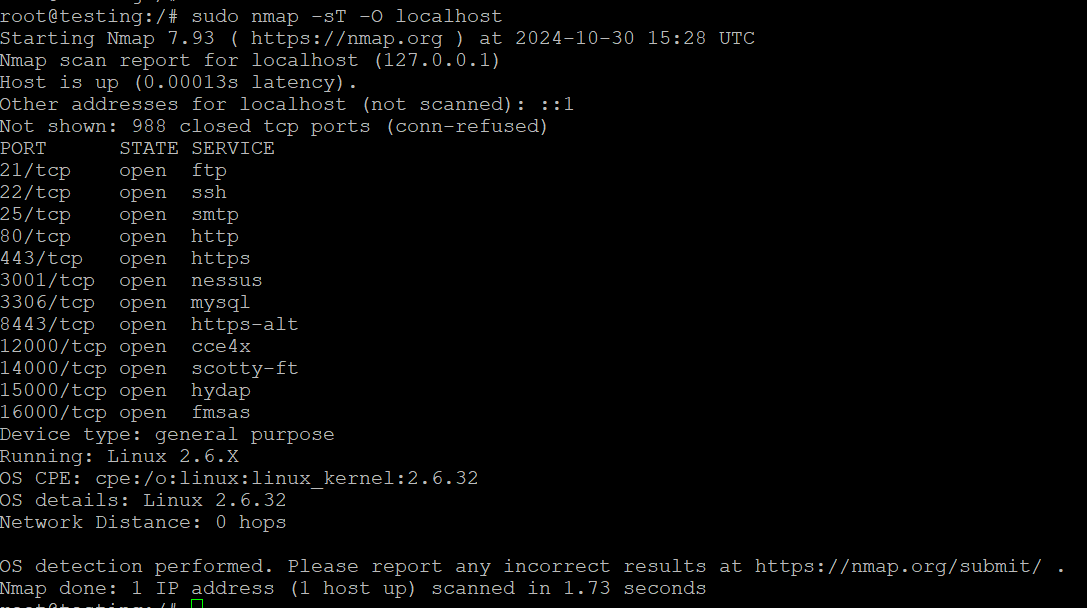
Task: Click the 16000/tcp fmsas row
Action: point(125,412)
